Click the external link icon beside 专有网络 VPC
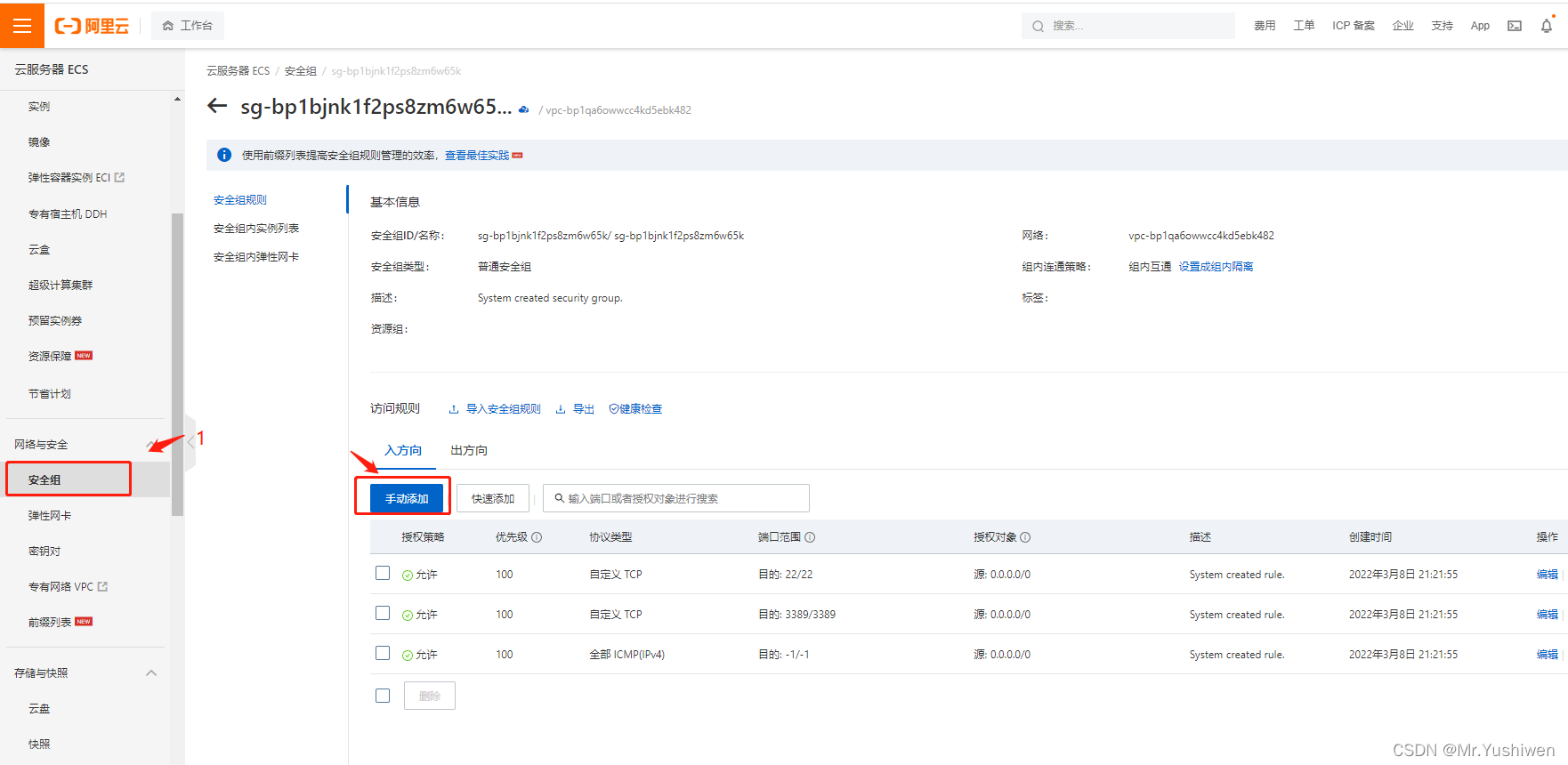This screenshot has height=765, width=1568. click(x=102, y=587)
